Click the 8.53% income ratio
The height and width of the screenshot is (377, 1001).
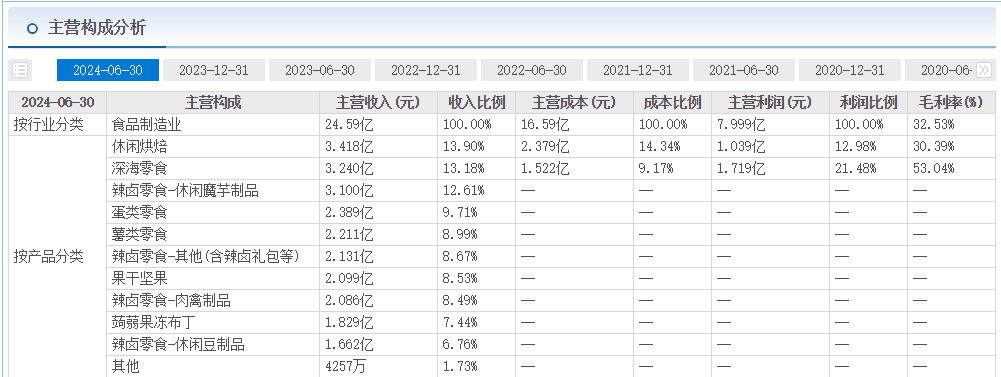pos(460,279)
